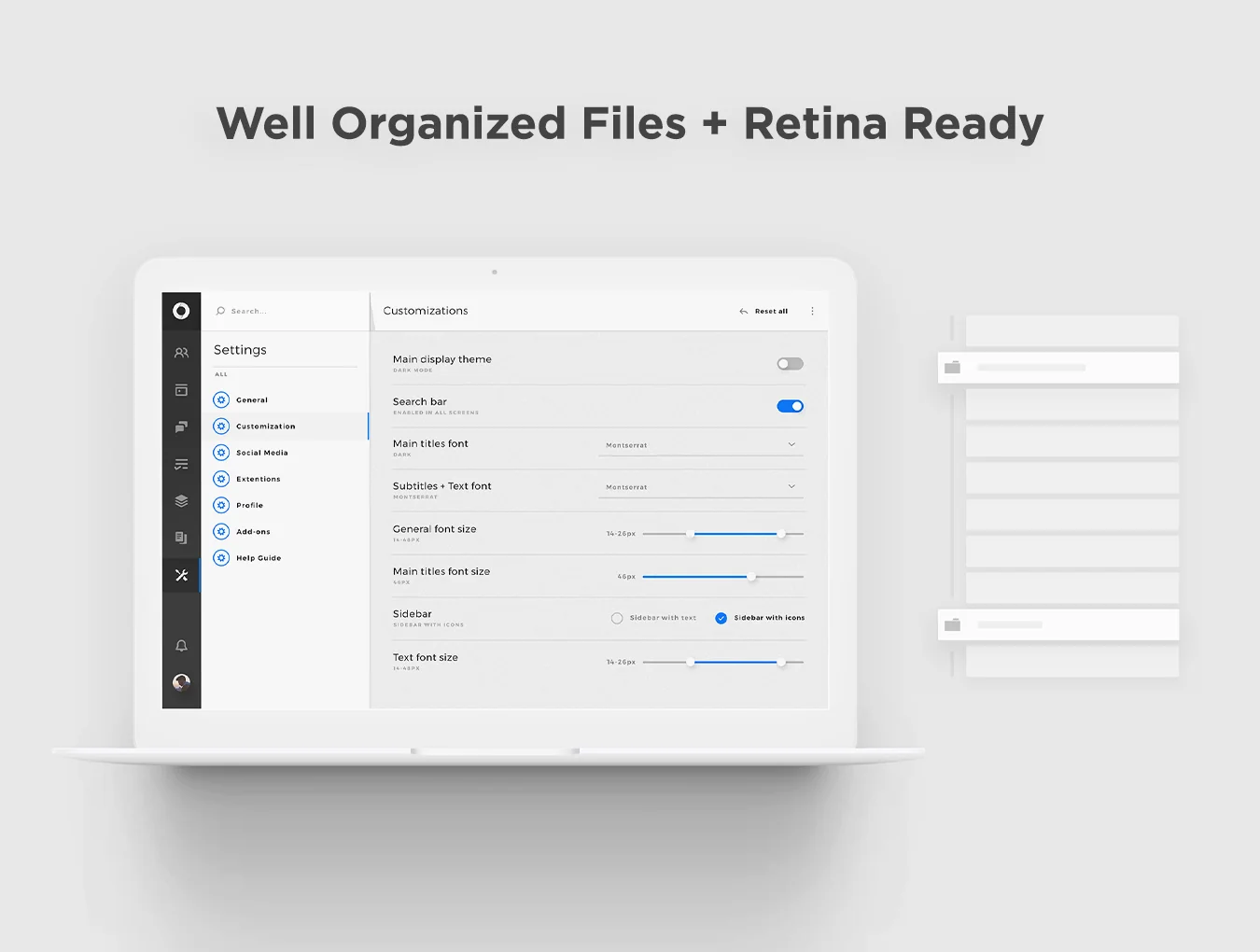Open General settings menu item
This screenshot has width=1260, height=952.
(285, 399)
